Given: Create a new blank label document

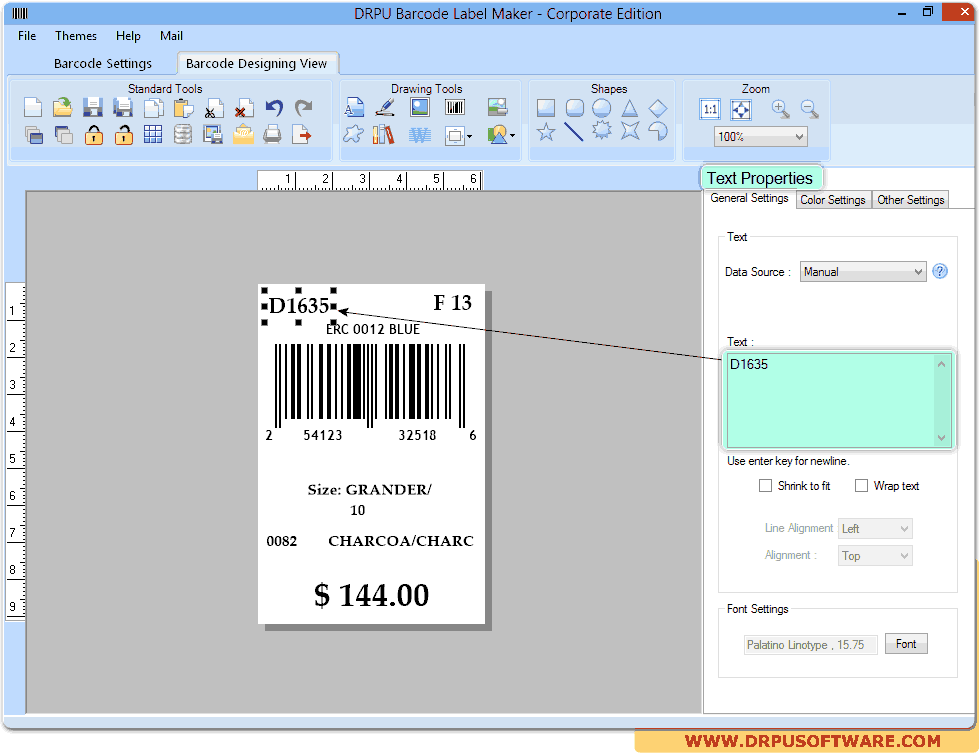Looking at the screenshot, I should [32, 108].
